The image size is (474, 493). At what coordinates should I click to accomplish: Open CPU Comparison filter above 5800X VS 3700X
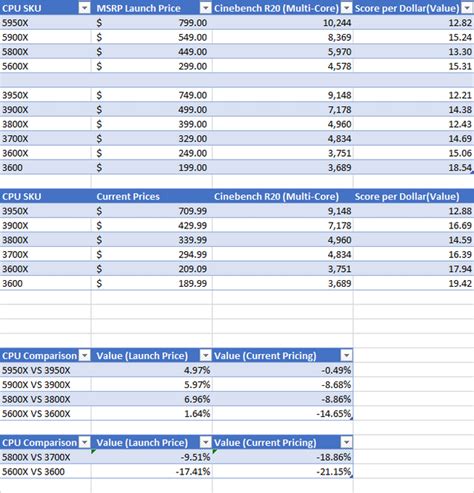click(x=85, y=443)
